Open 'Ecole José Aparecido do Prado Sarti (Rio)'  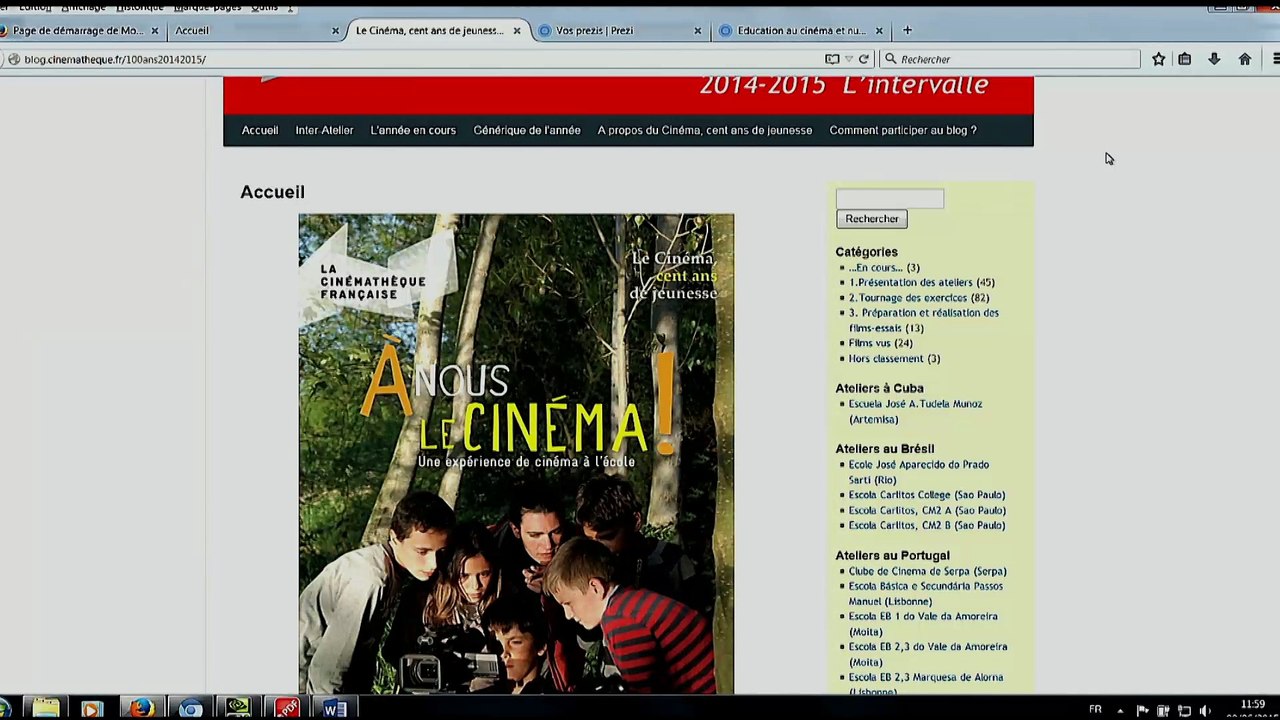(918, 472)
